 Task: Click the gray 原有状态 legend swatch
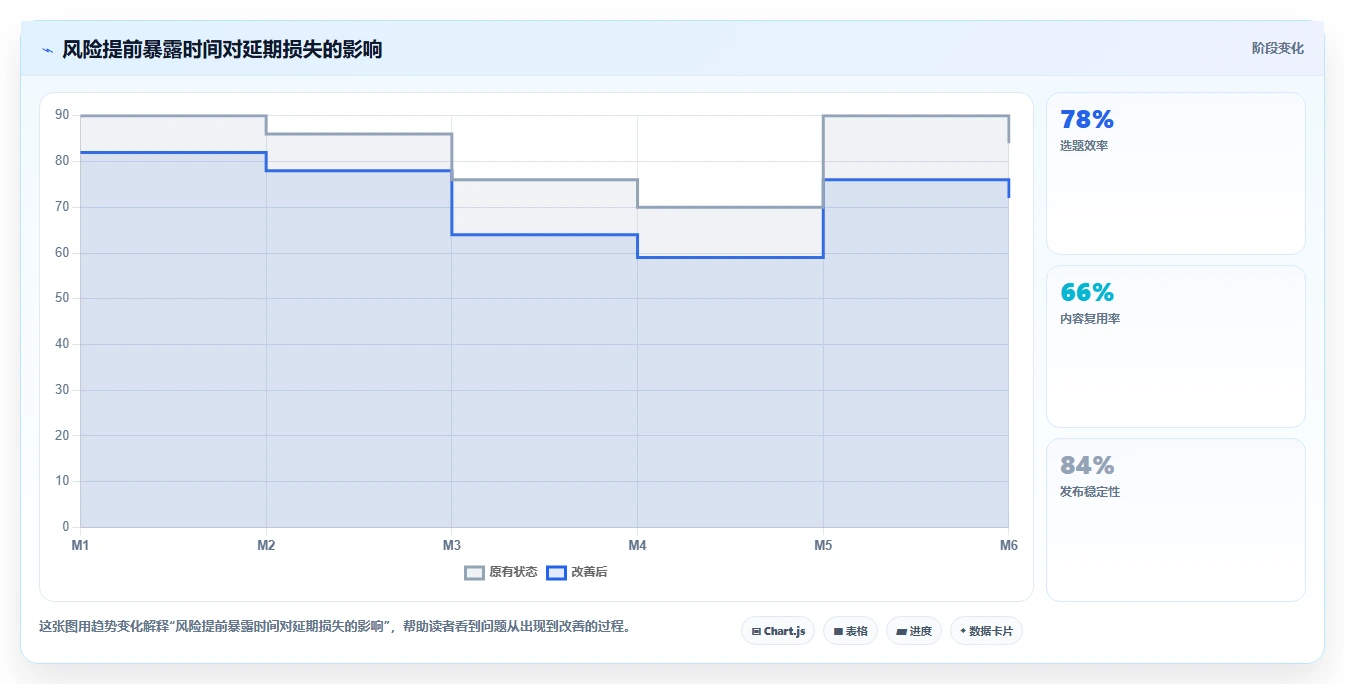474,573
